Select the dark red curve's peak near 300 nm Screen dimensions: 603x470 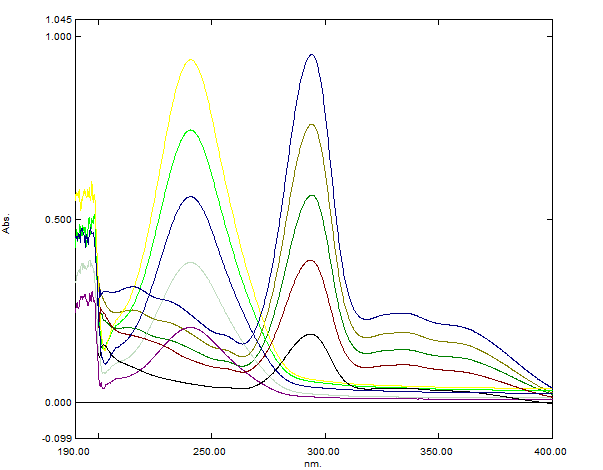click(311, 261)
